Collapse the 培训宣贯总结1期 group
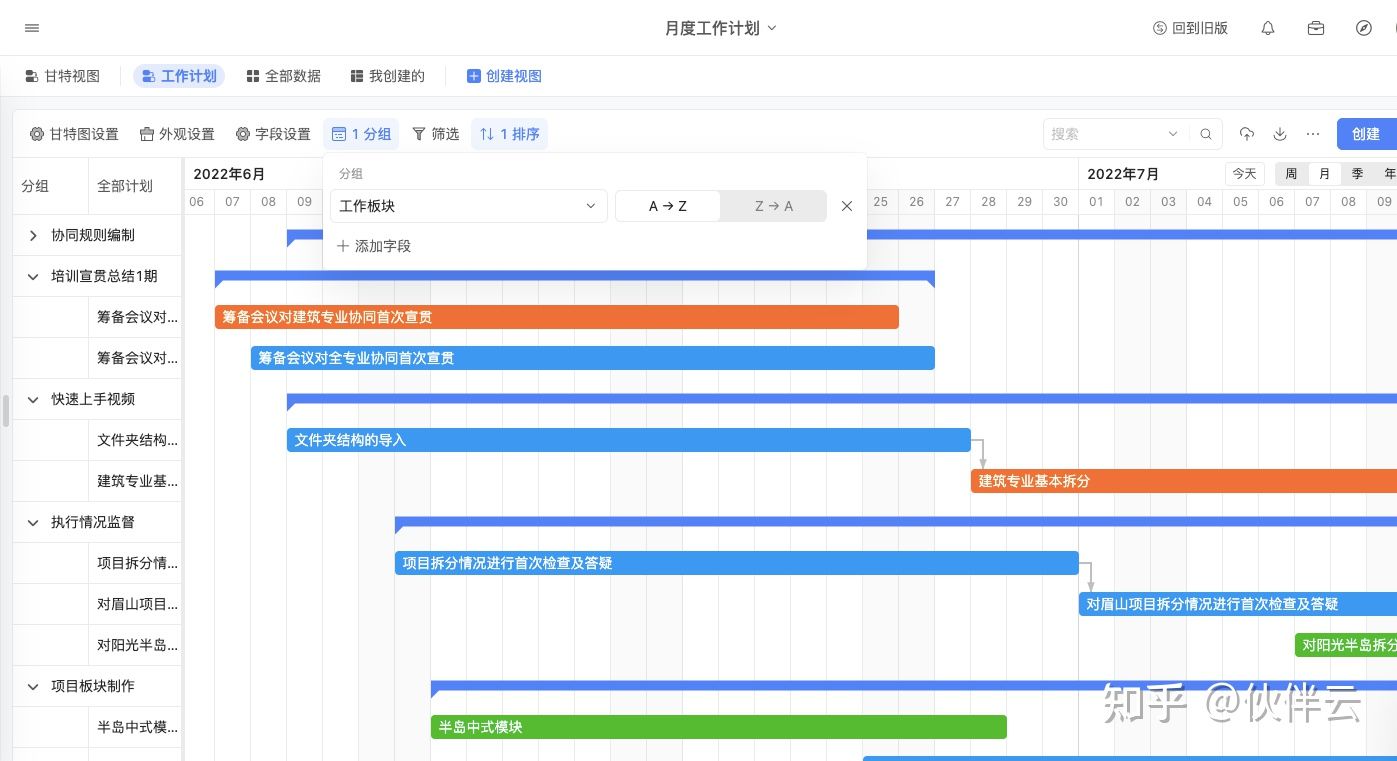The image size is (1397, 761). click(33, 276)
